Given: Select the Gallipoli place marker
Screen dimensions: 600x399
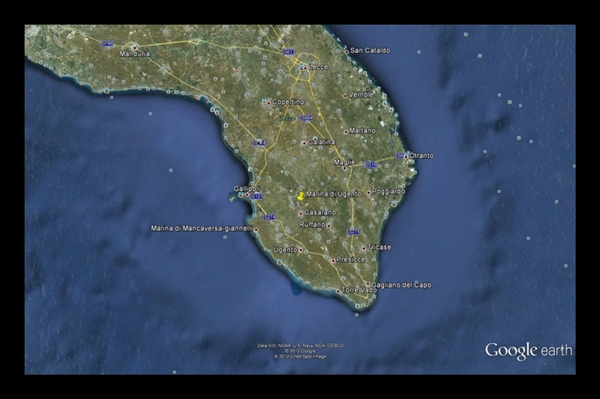Looking at the screenshot, I should (247, 195).
